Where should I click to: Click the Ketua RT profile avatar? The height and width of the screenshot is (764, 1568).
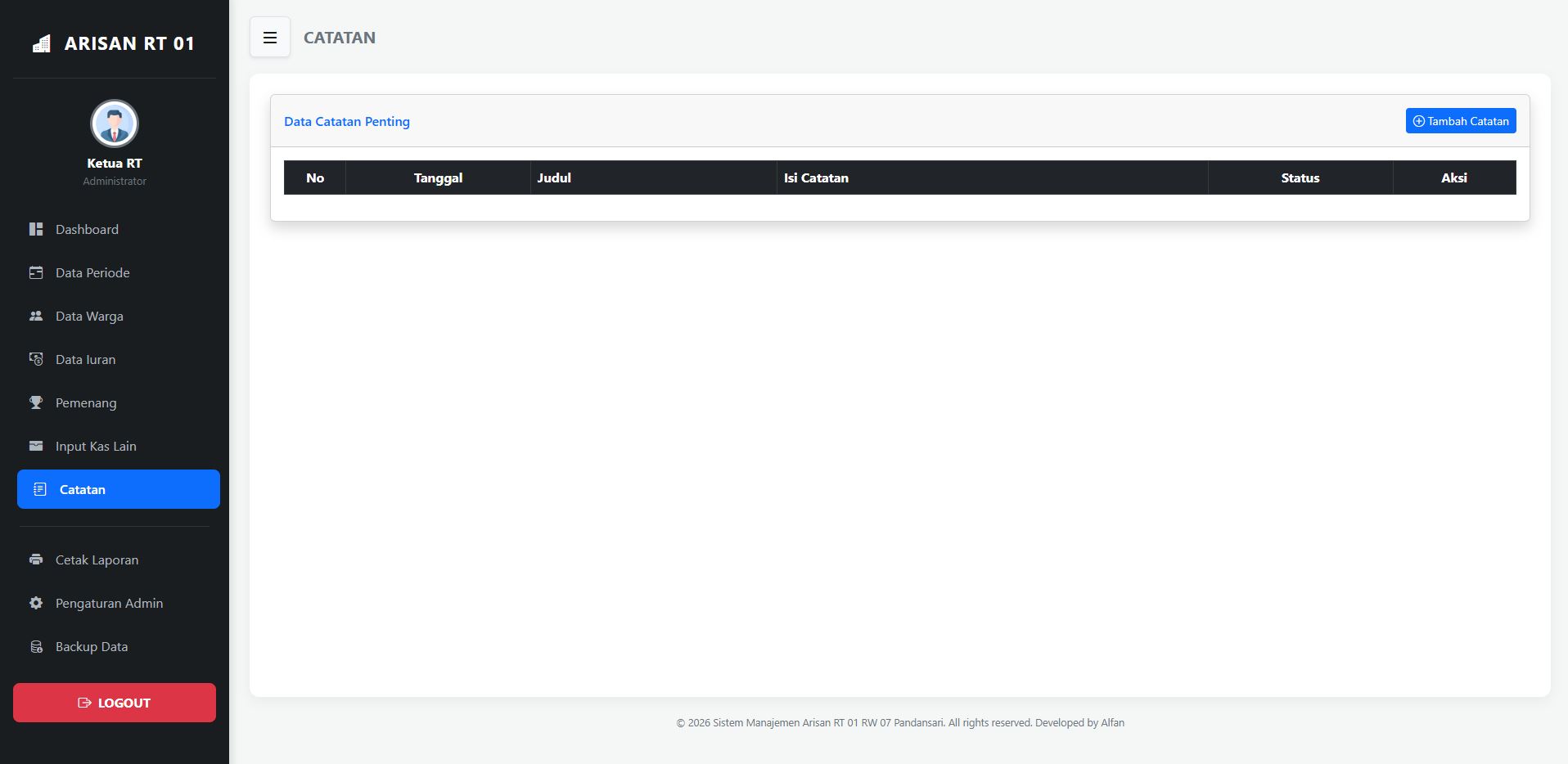115,124
